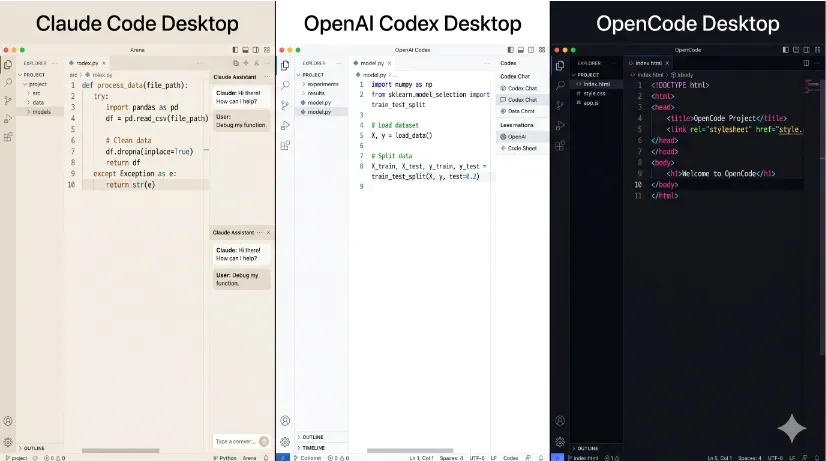Expand experiments folder in OpenAI Codex explorer
This screenshot has height=461, width=826.
(x=321, y=84)
